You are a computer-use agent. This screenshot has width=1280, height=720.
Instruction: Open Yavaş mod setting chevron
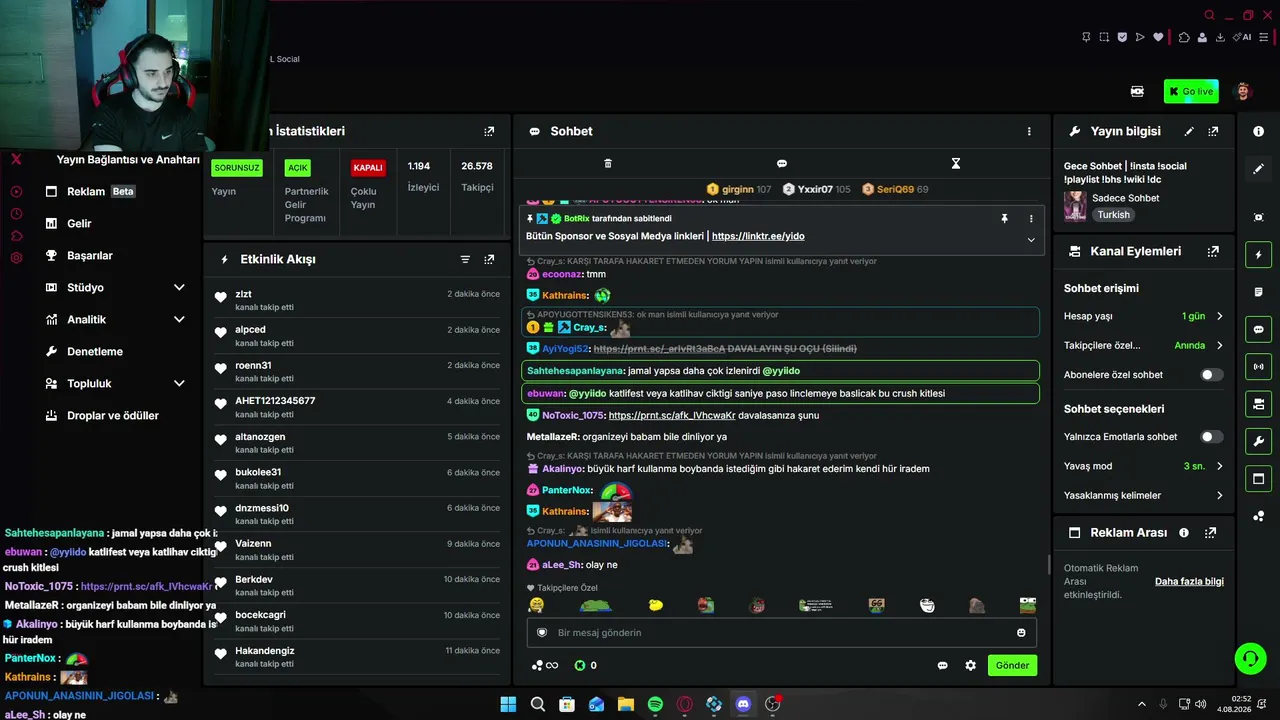1219,466
